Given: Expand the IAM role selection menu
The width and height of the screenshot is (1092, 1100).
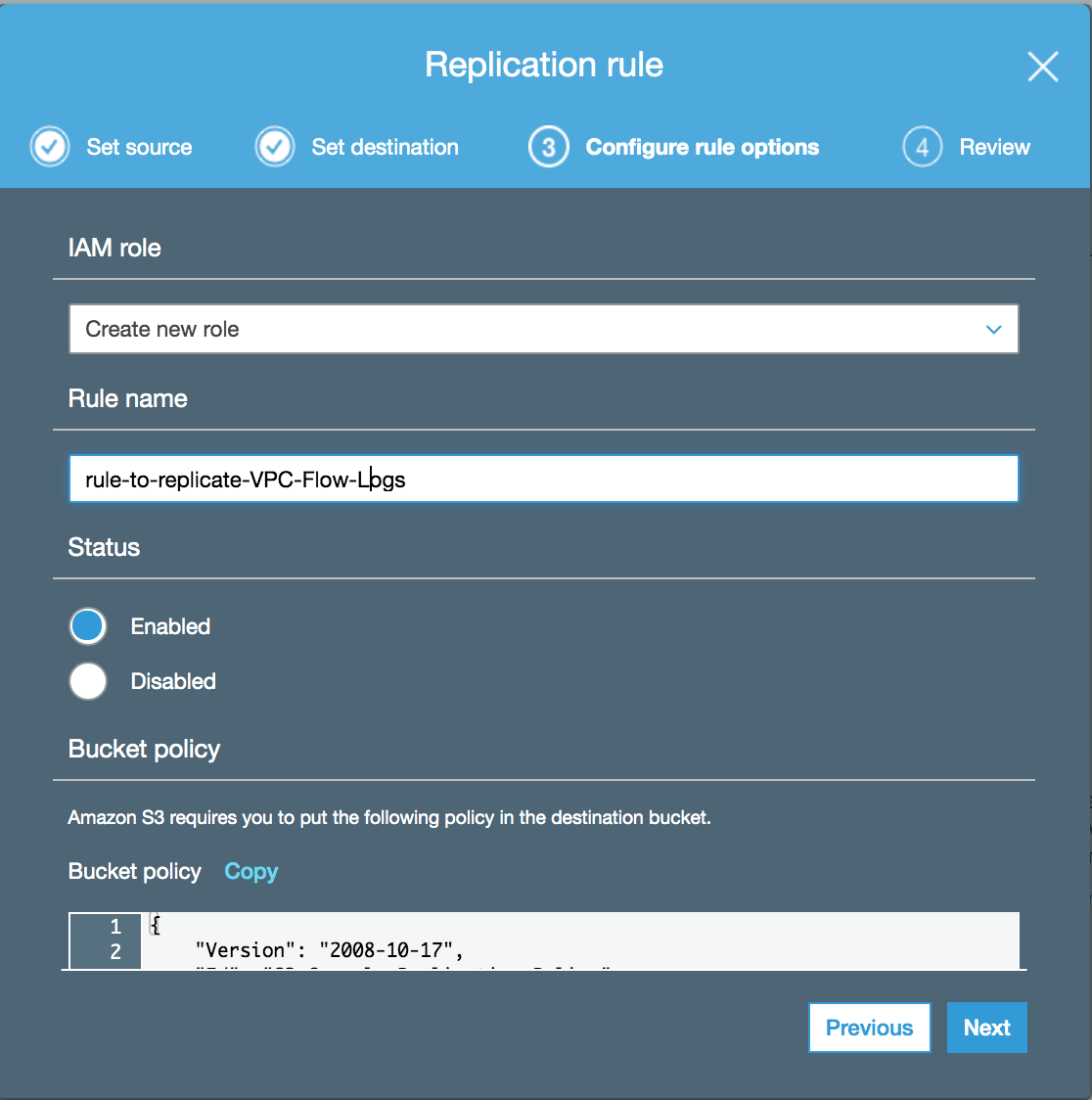Looking at the screenshot, I should 543,329.
